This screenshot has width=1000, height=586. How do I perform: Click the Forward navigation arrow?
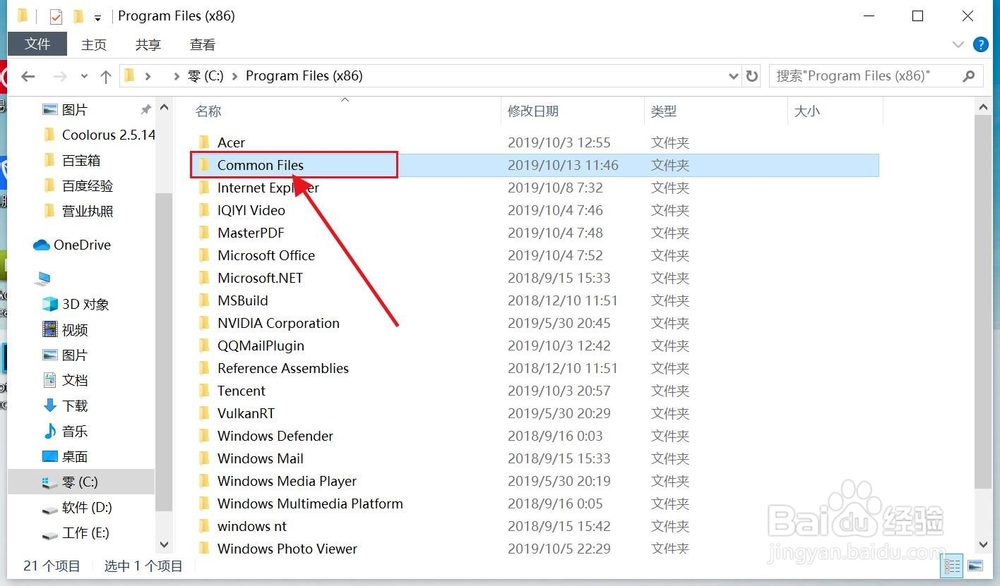pyautogui.click(x=59, y=77)
